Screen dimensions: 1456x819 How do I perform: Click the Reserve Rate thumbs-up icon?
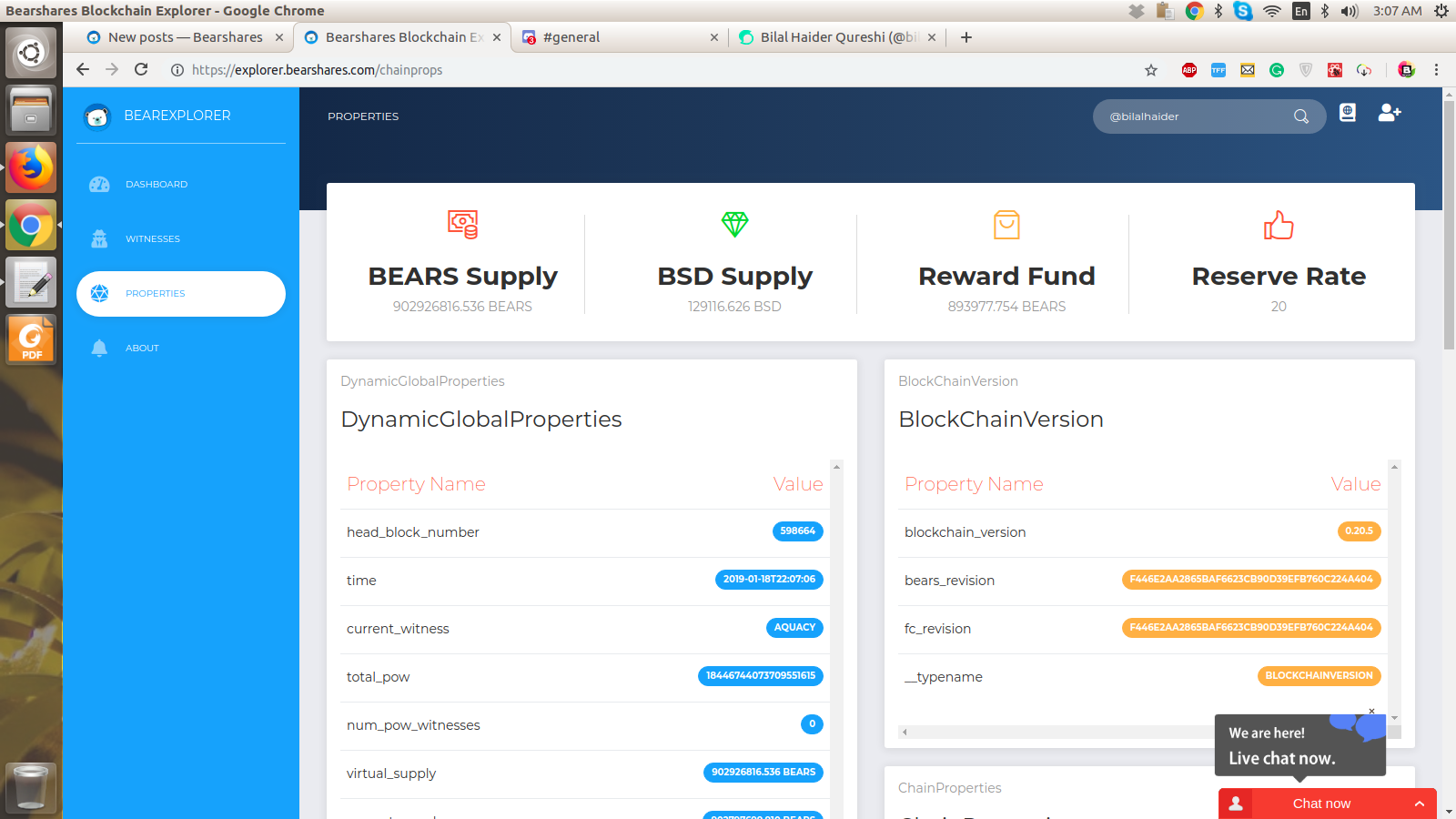(x=1279, y=225)
